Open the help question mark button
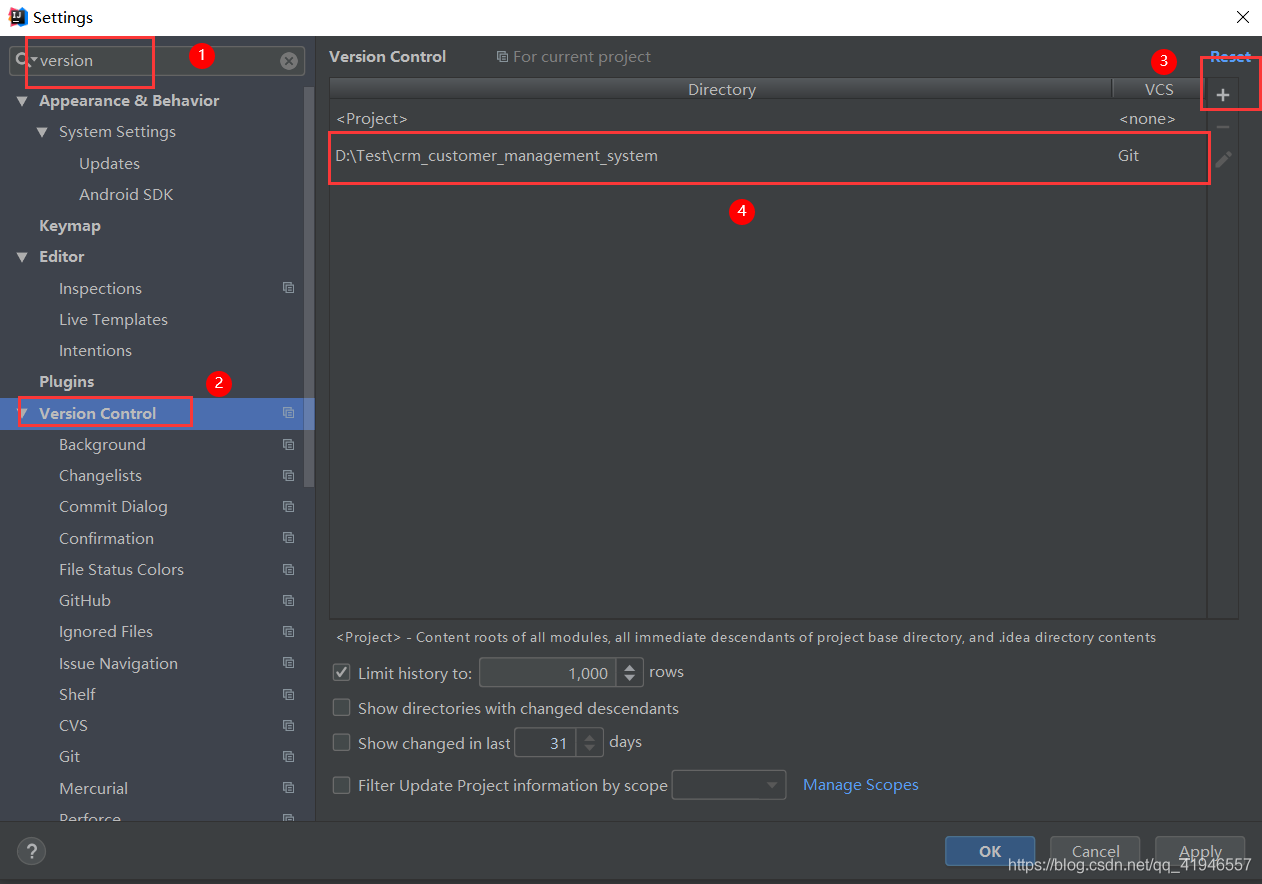This screenshot has height=884, width=1262. pyautogui.click(x=31, y=851)
